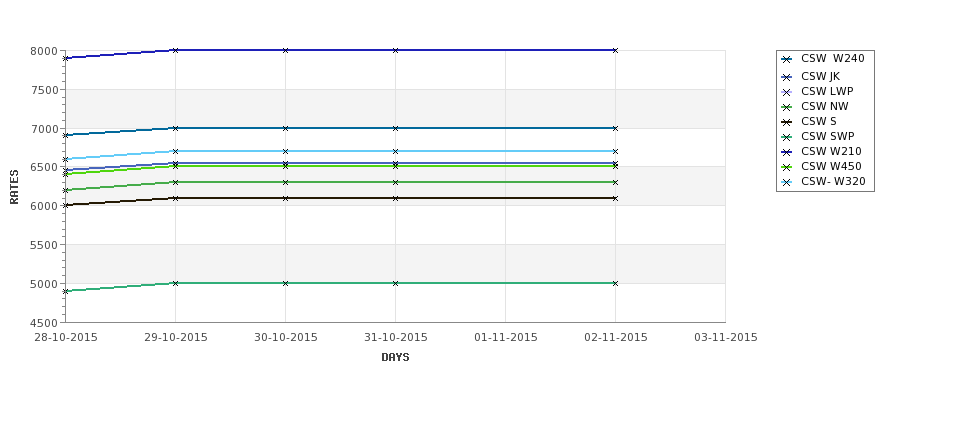Click the CSW- W320 legend marker icon
975x429 pixels.
tap(787, 183)
